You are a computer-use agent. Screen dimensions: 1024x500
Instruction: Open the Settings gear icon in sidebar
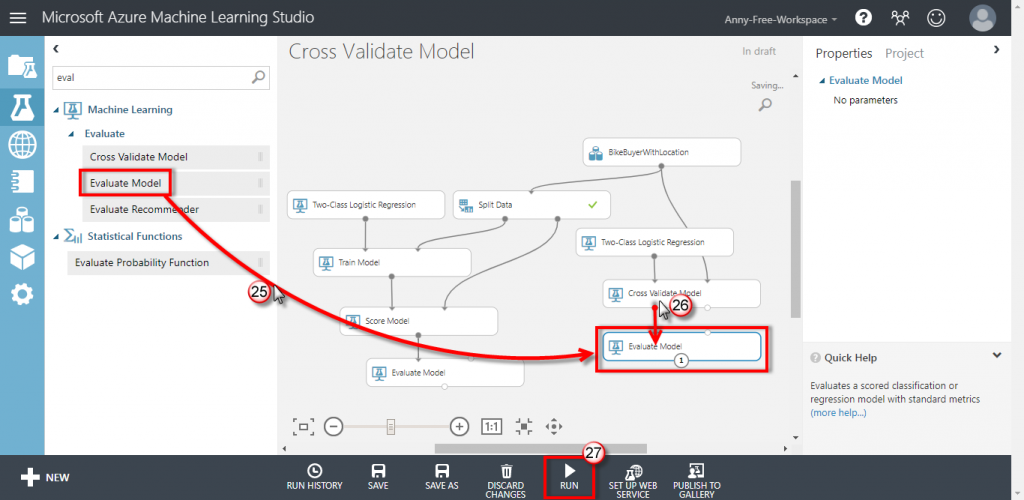[22, 295]
